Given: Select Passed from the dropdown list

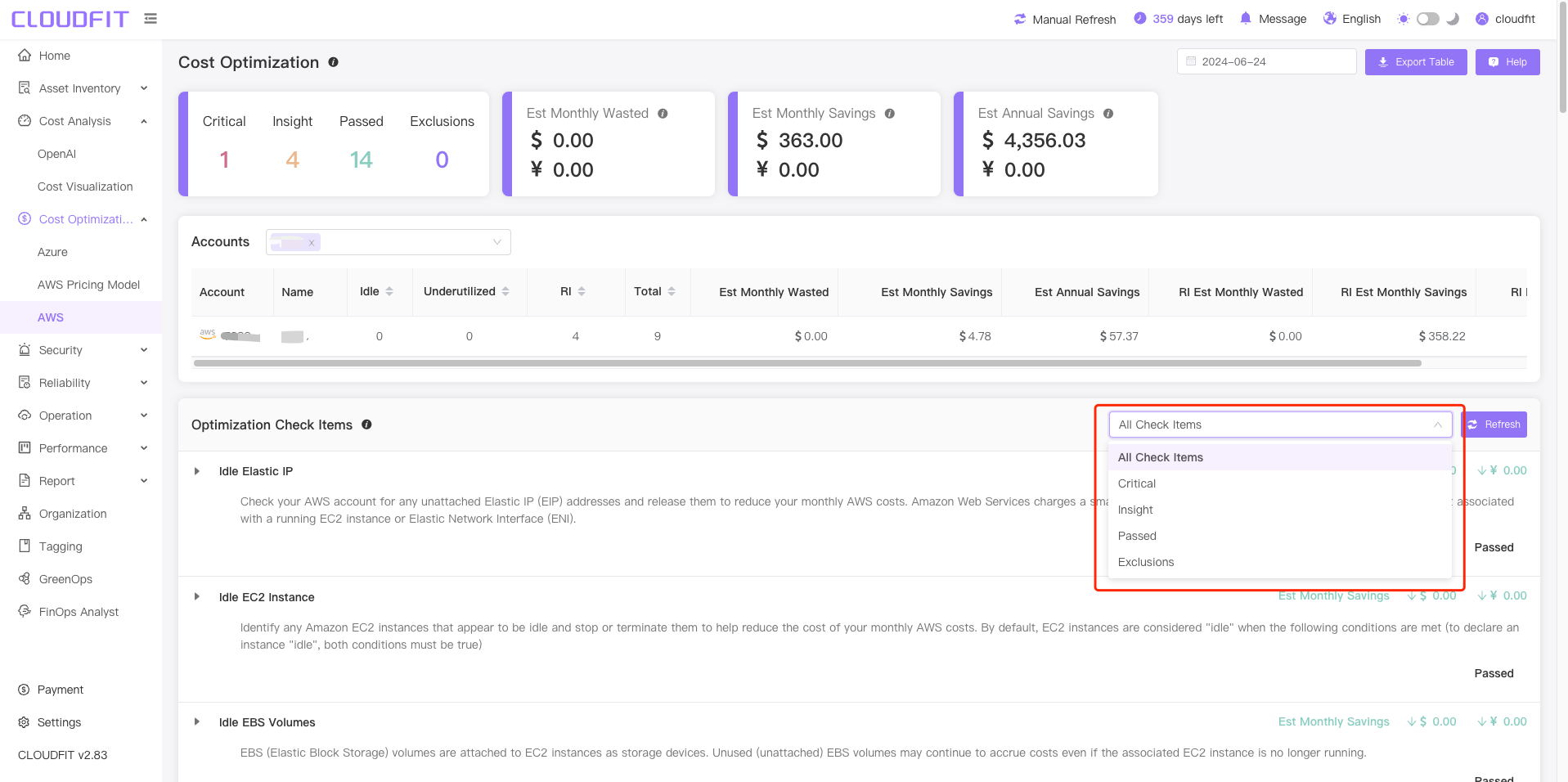Looking at the screenshot, I should coord(1280,536).
